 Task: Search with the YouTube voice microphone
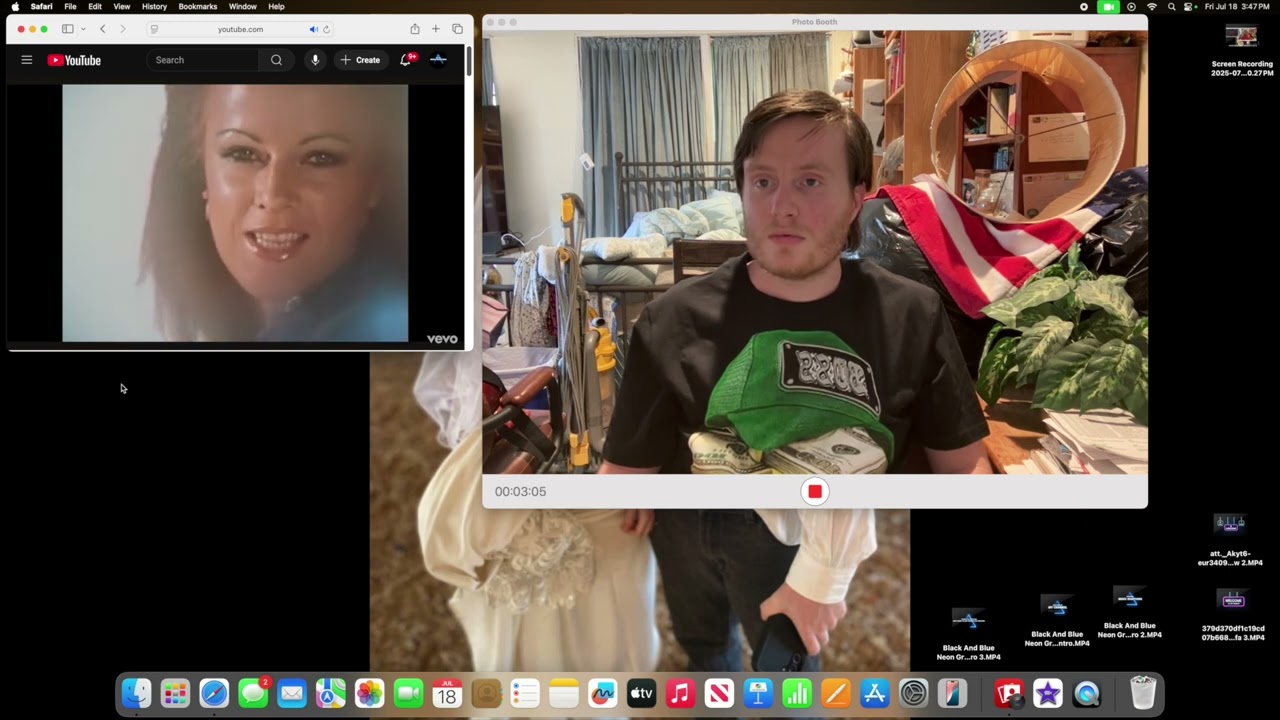[315, 60]
